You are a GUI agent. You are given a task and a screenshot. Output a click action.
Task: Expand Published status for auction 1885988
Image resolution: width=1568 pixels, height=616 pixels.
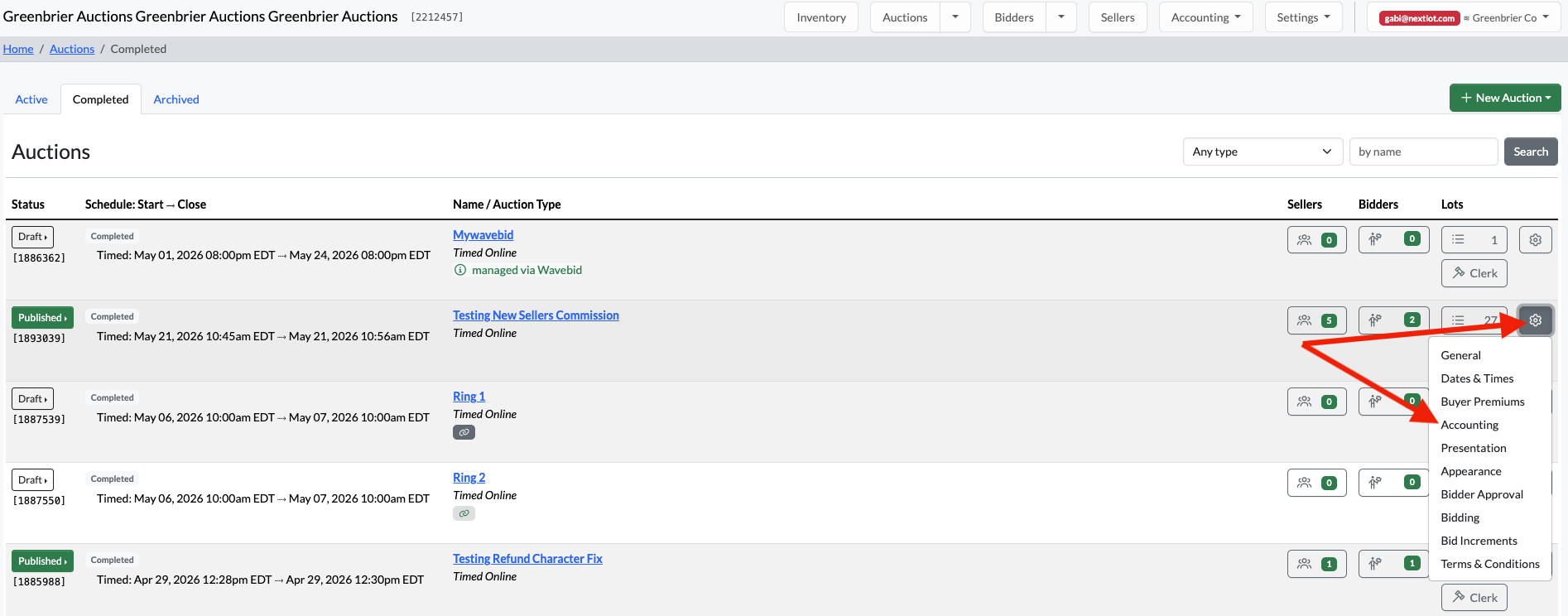[42, 561]
